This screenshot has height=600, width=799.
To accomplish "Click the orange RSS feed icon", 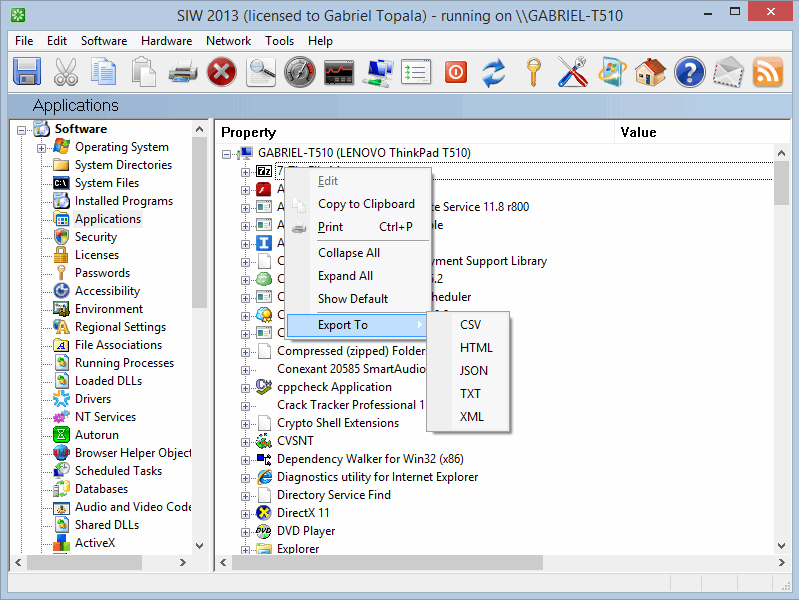I will pos(768,72).
